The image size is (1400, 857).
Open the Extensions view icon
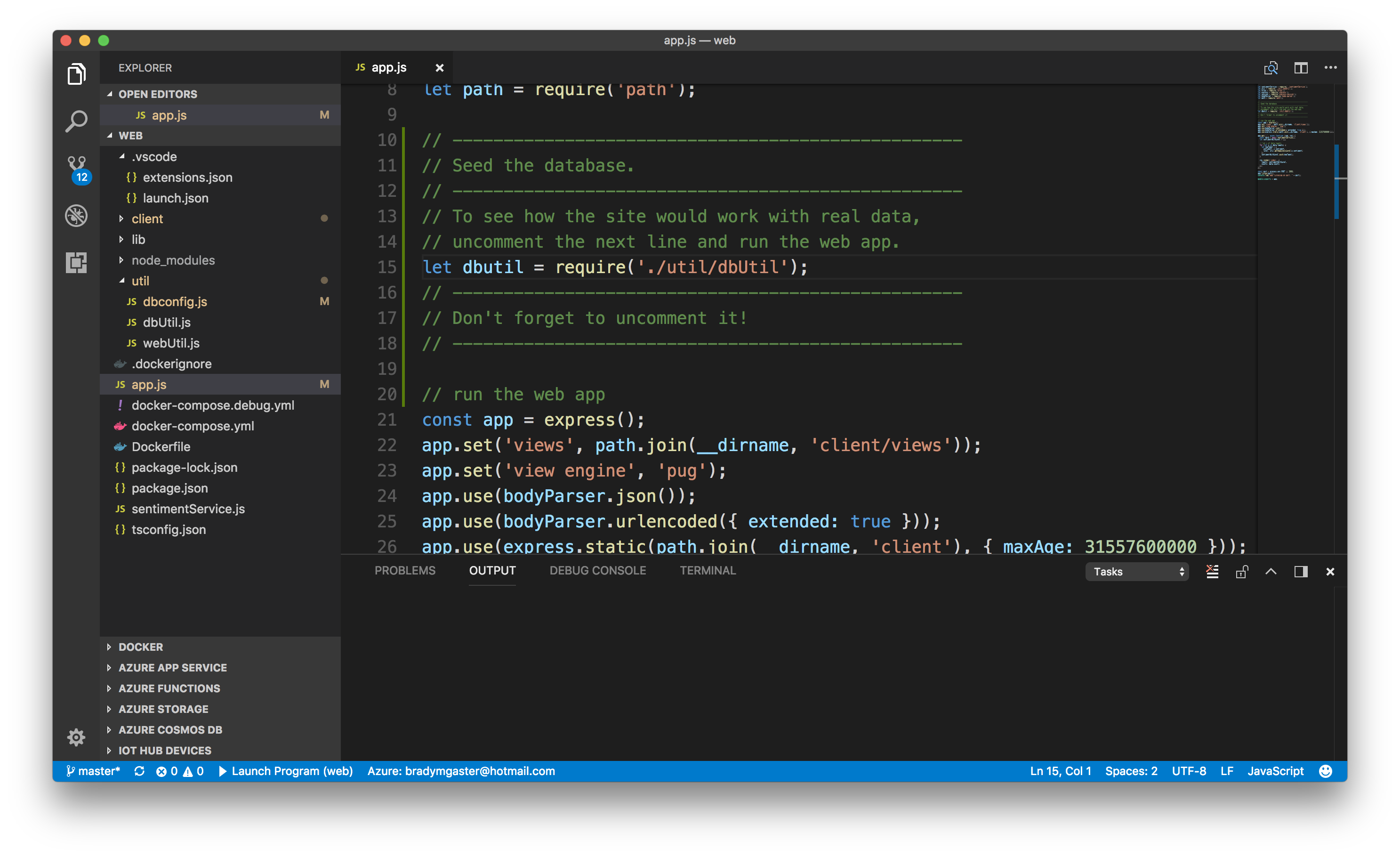[76, 263]
